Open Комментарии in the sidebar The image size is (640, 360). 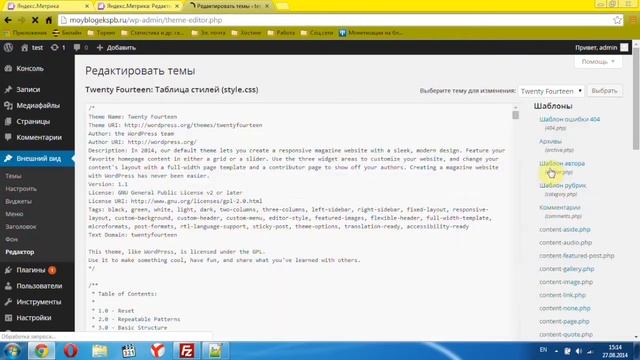click(39, 137)
